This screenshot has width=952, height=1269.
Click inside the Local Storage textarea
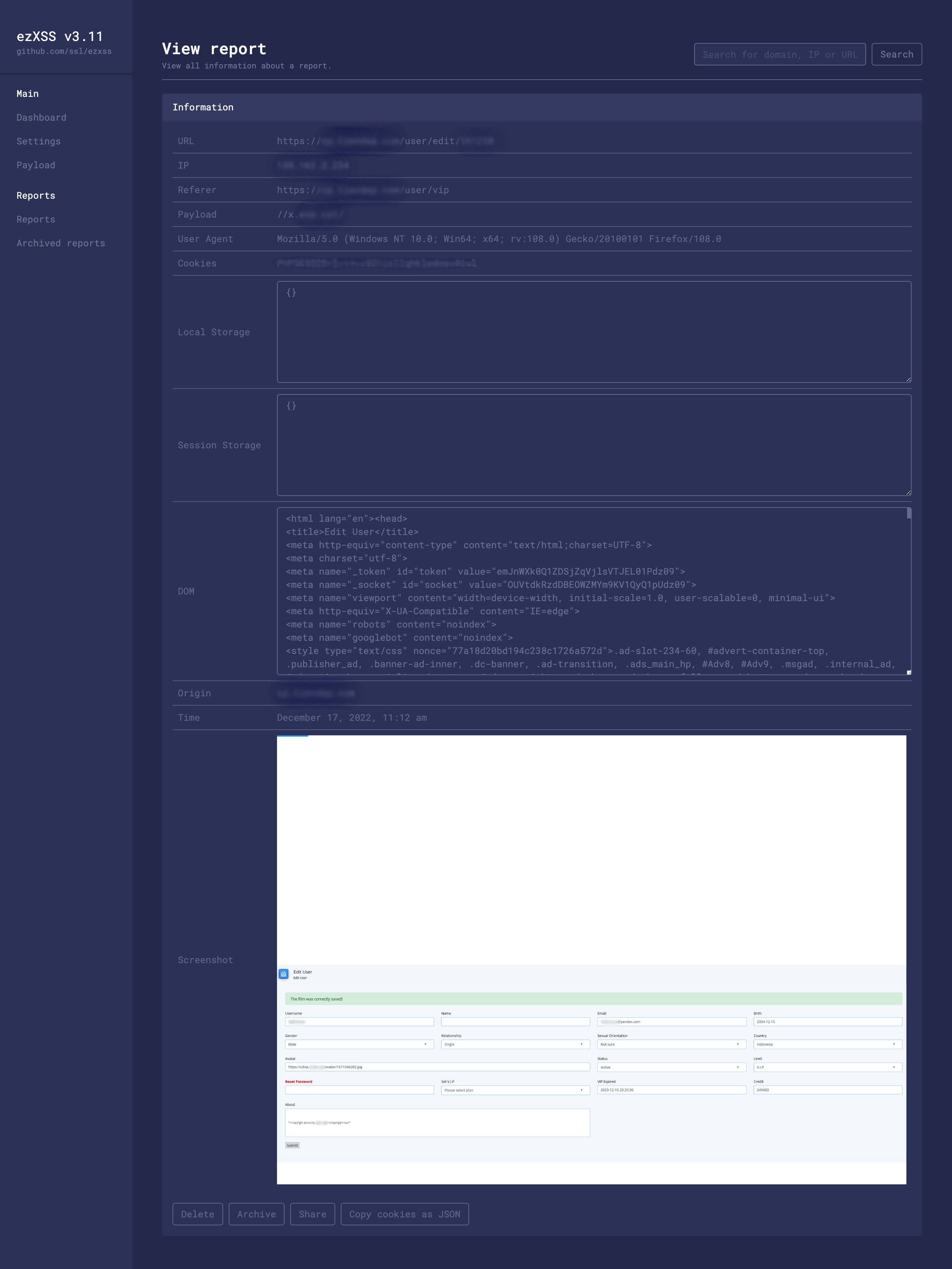click(593, 332)
